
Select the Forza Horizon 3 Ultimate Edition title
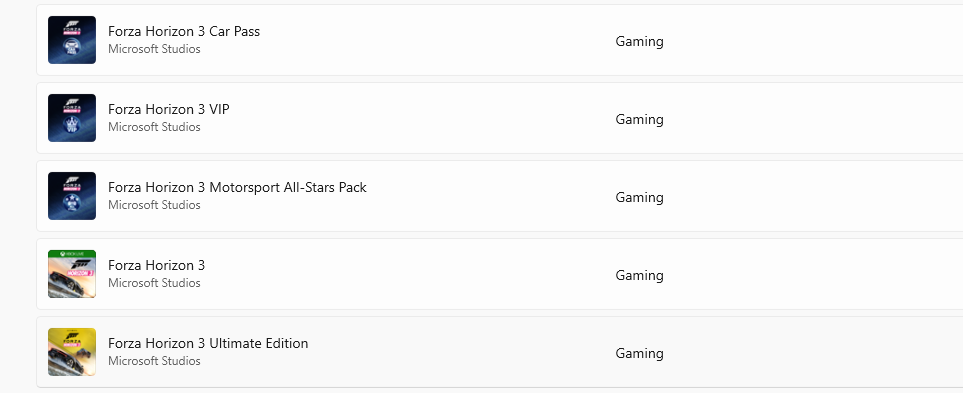(x=208, y=343)
